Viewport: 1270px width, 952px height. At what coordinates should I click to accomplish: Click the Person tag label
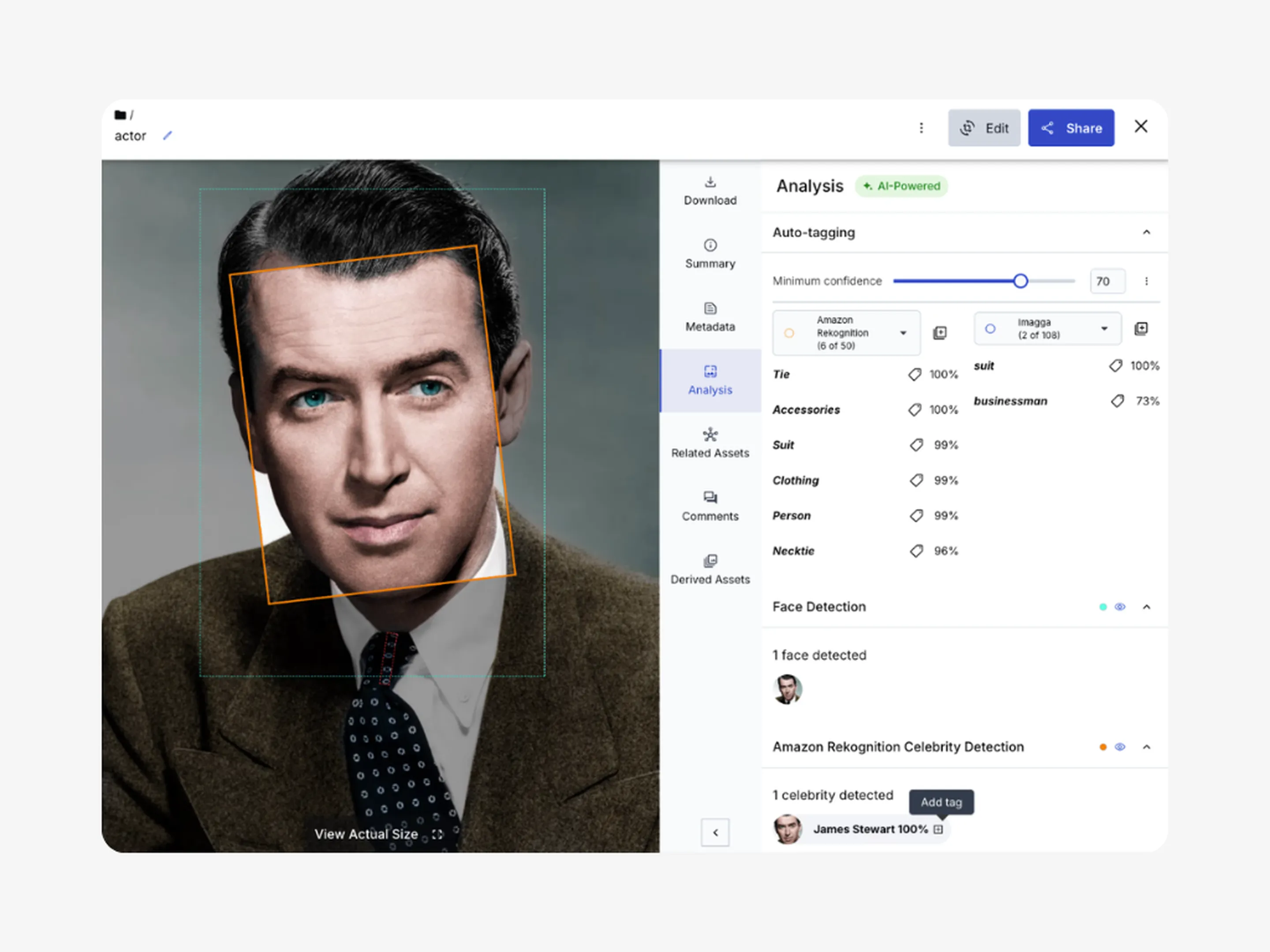792,516
